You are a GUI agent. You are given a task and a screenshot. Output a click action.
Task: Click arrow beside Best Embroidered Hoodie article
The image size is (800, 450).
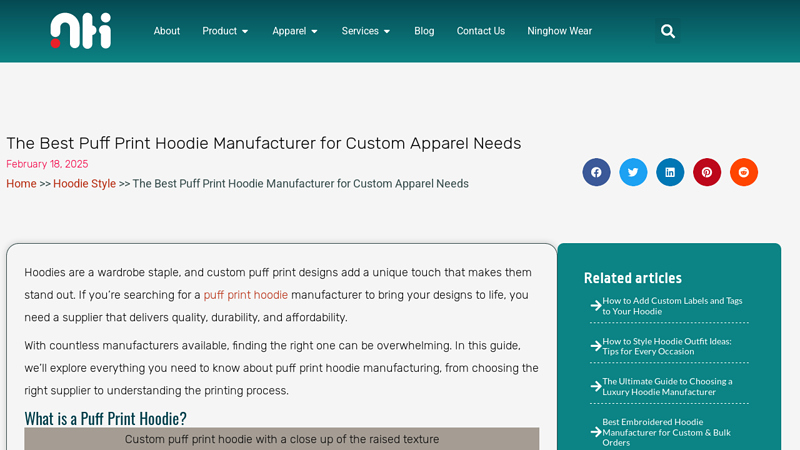pos(595,432)
